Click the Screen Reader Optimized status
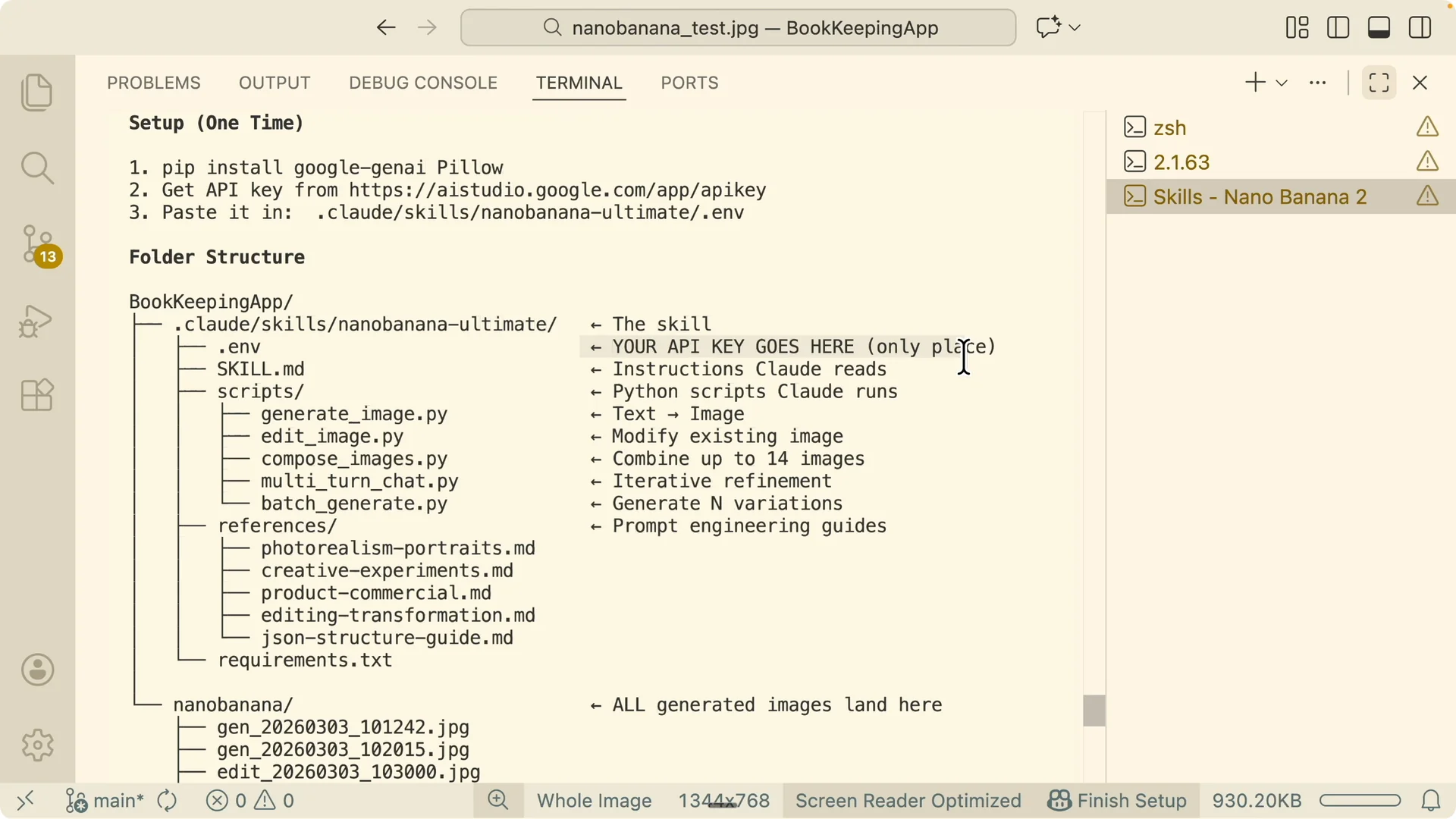This screenshot has height=819, width=1456. (x=908, y=801)
